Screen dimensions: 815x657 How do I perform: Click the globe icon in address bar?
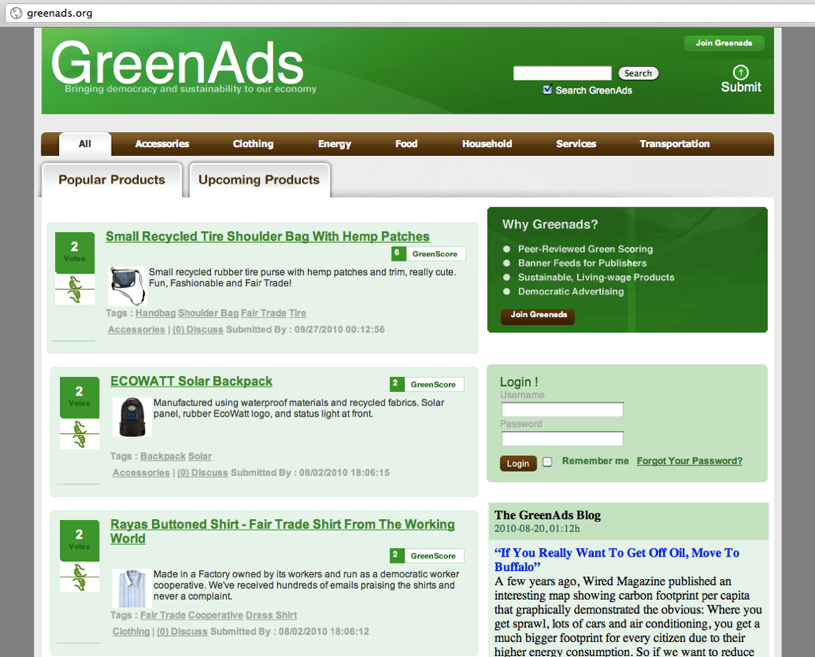(15, 13)
